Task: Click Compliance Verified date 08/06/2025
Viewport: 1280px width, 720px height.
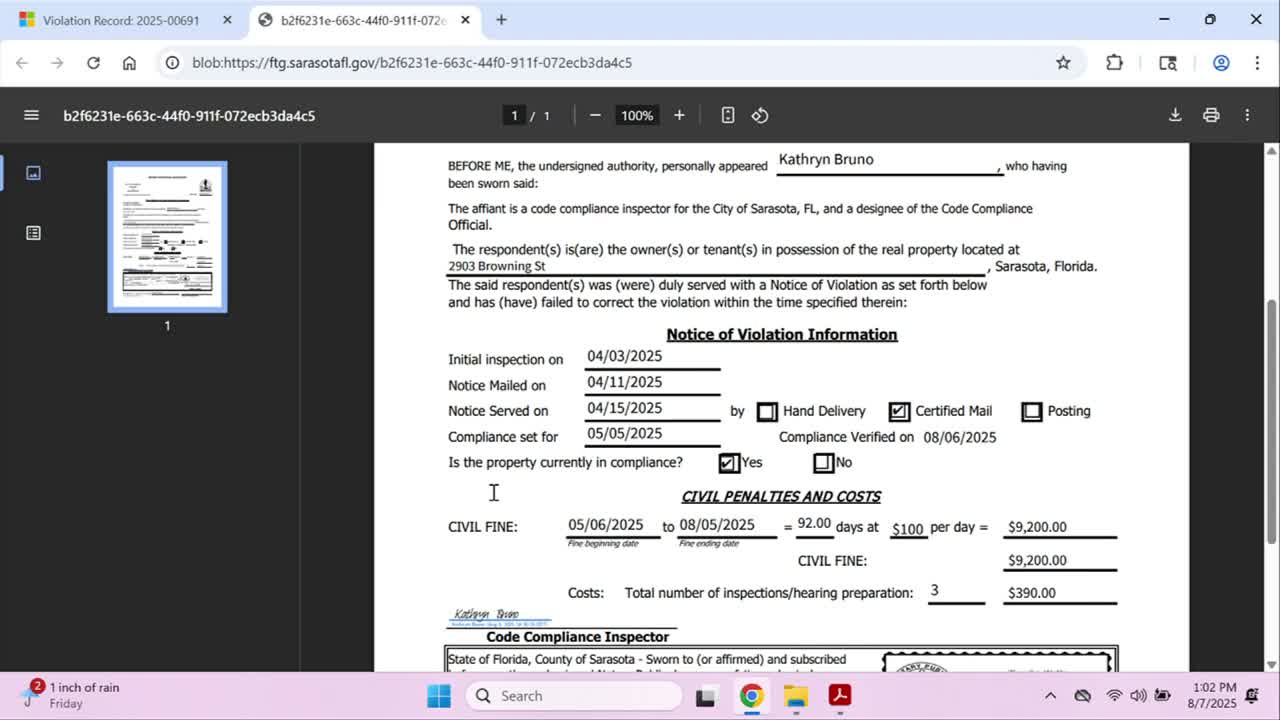Action: 960,437
